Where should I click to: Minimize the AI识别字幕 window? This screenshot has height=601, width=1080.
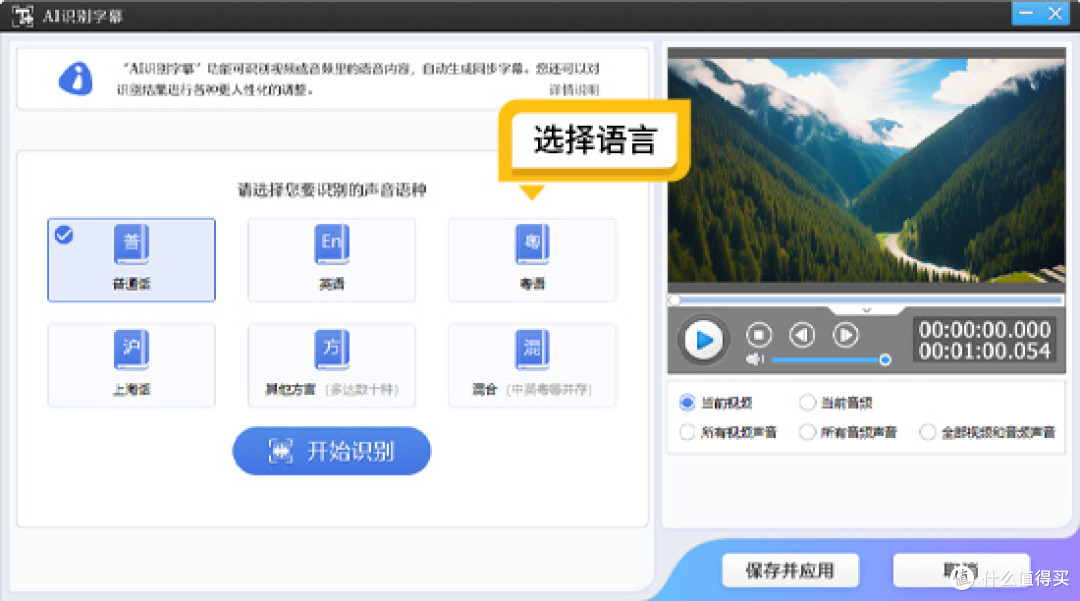[x=1026, y=13]
